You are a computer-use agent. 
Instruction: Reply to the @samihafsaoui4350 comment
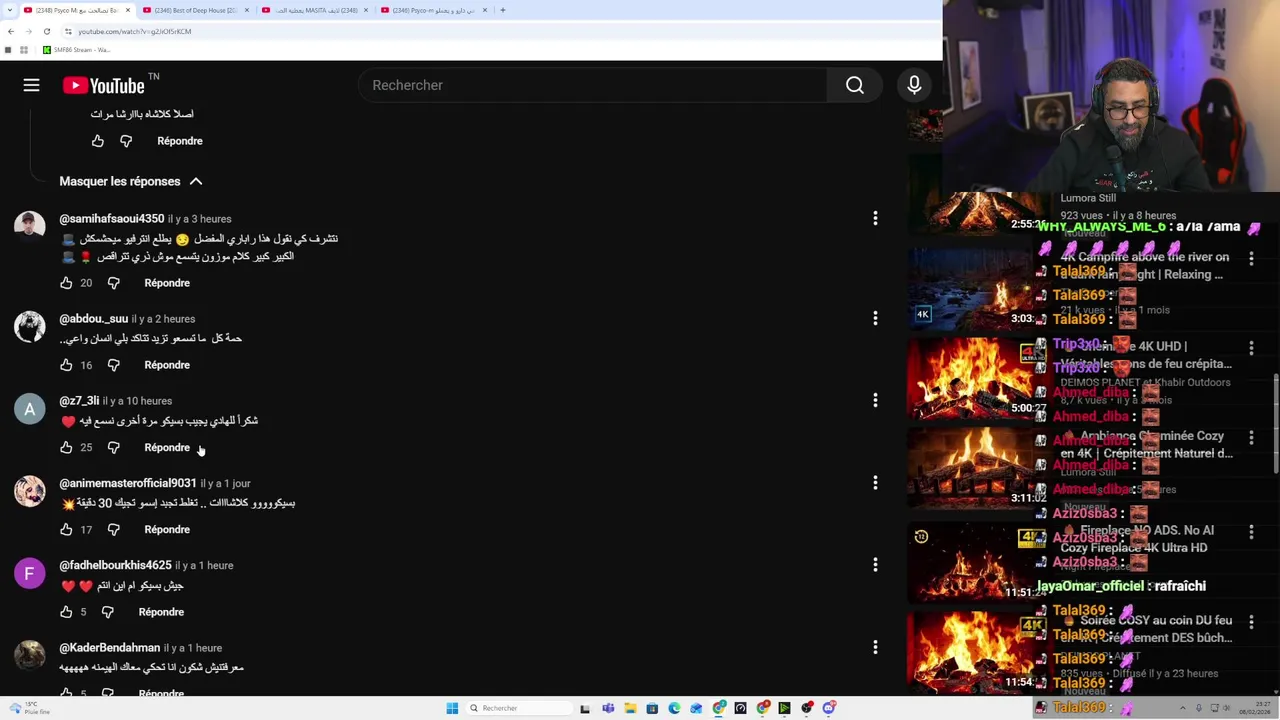coord(167,283)
